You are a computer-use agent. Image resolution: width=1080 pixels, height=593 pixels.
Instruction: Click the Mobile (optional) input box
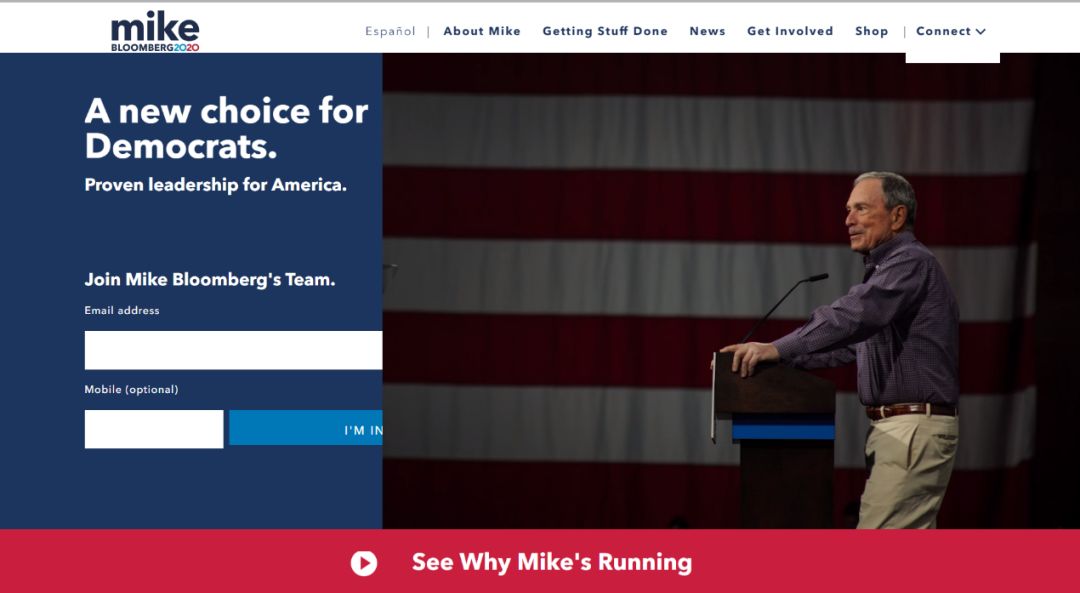[154, 429]
